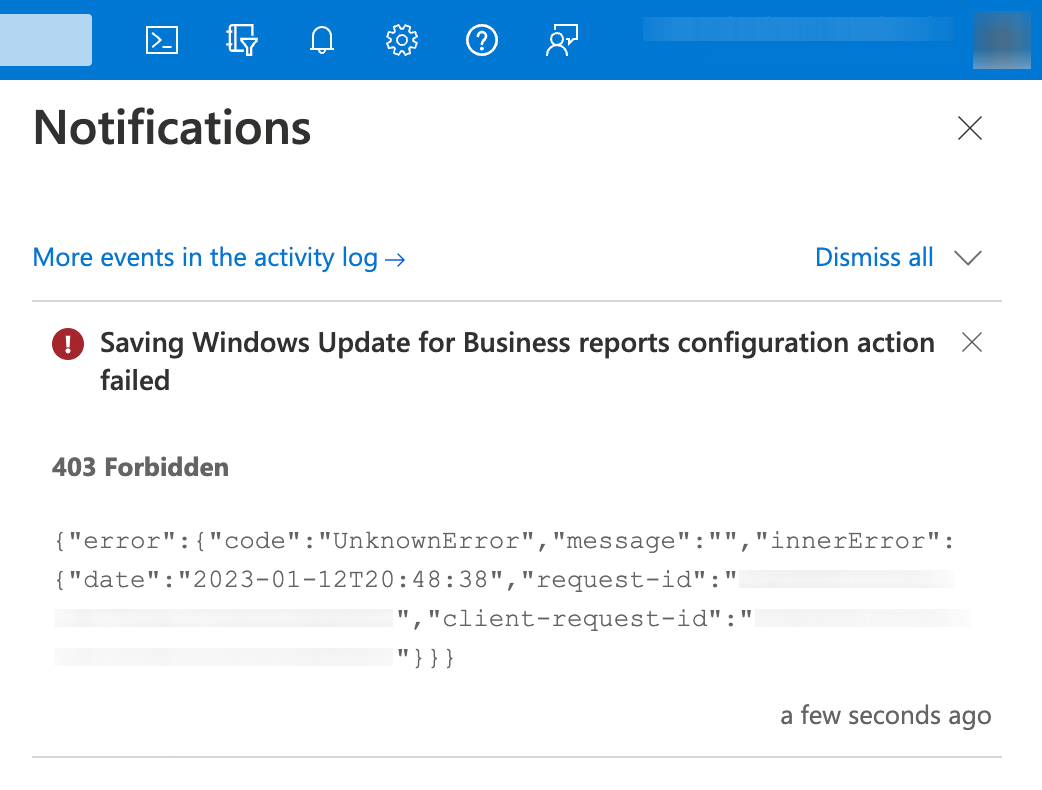Open the Notifications bell icon
Screen dimensions: 1042x790
click(322, 41)
